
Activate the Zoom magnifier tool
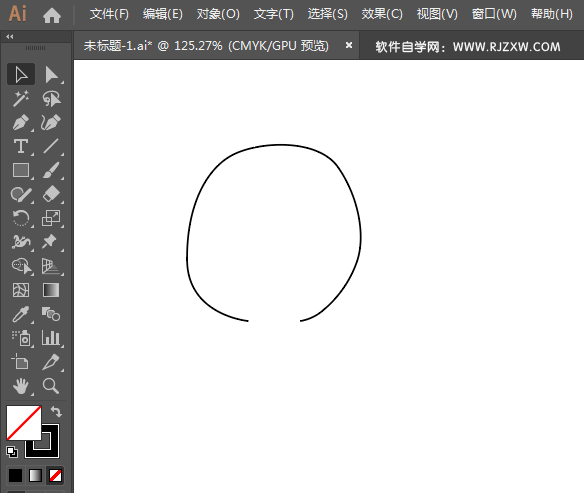pyautogui.click(x=51, y=386)
